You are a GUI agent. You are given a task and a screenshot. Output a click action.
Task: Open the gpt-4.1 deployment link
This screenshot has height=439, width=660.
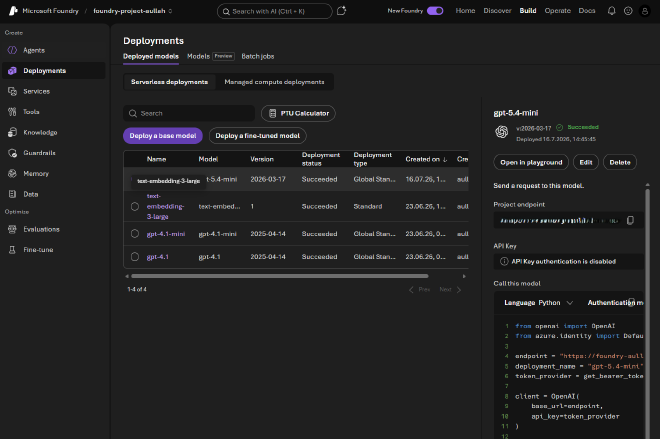[x=157, y=257]
